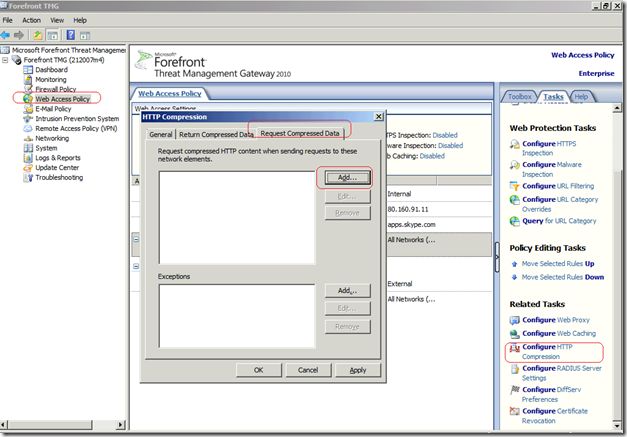The width and height of the screenshot is (627, 437).
Task: Click Add for network elements list
Action: click(347, 178)
